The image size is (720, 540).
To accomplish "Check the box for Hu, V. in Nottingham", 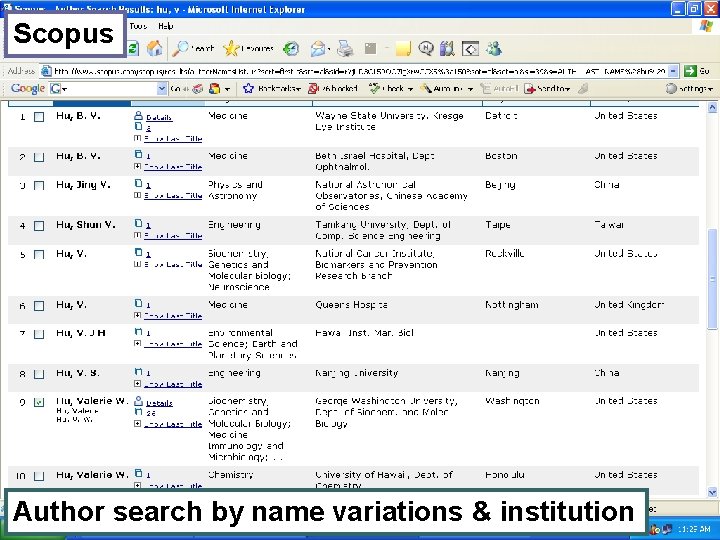I will coord(39,306).
